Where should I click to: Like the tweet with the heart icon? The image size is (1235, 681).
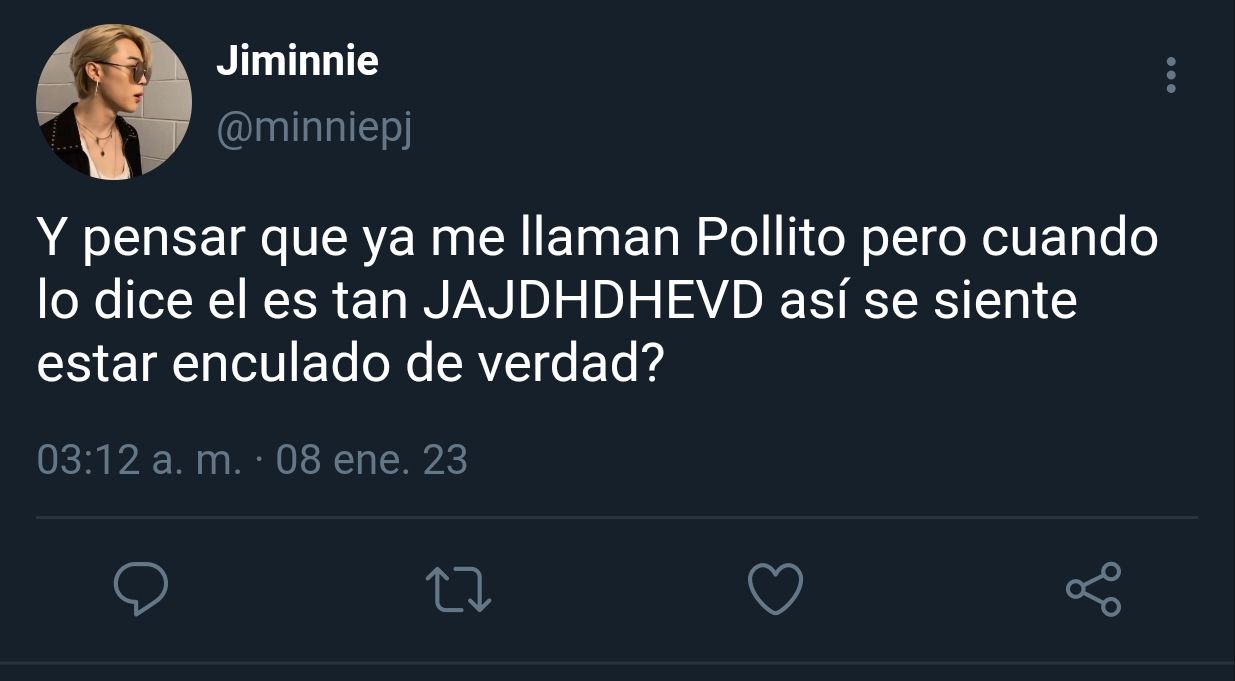click(776, 589)
